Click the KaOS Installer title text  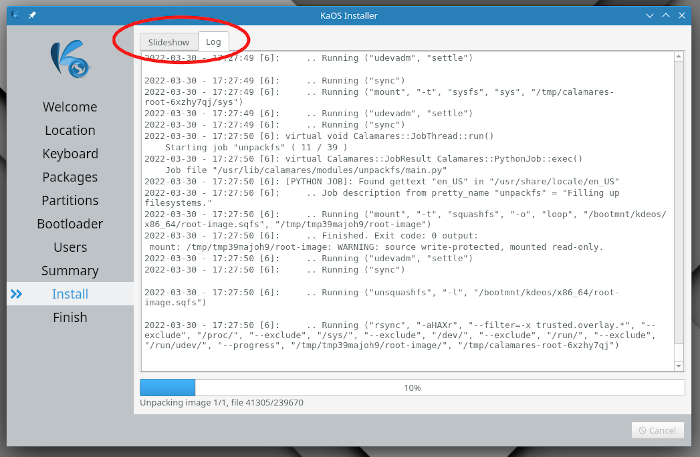tap(349, 16)
